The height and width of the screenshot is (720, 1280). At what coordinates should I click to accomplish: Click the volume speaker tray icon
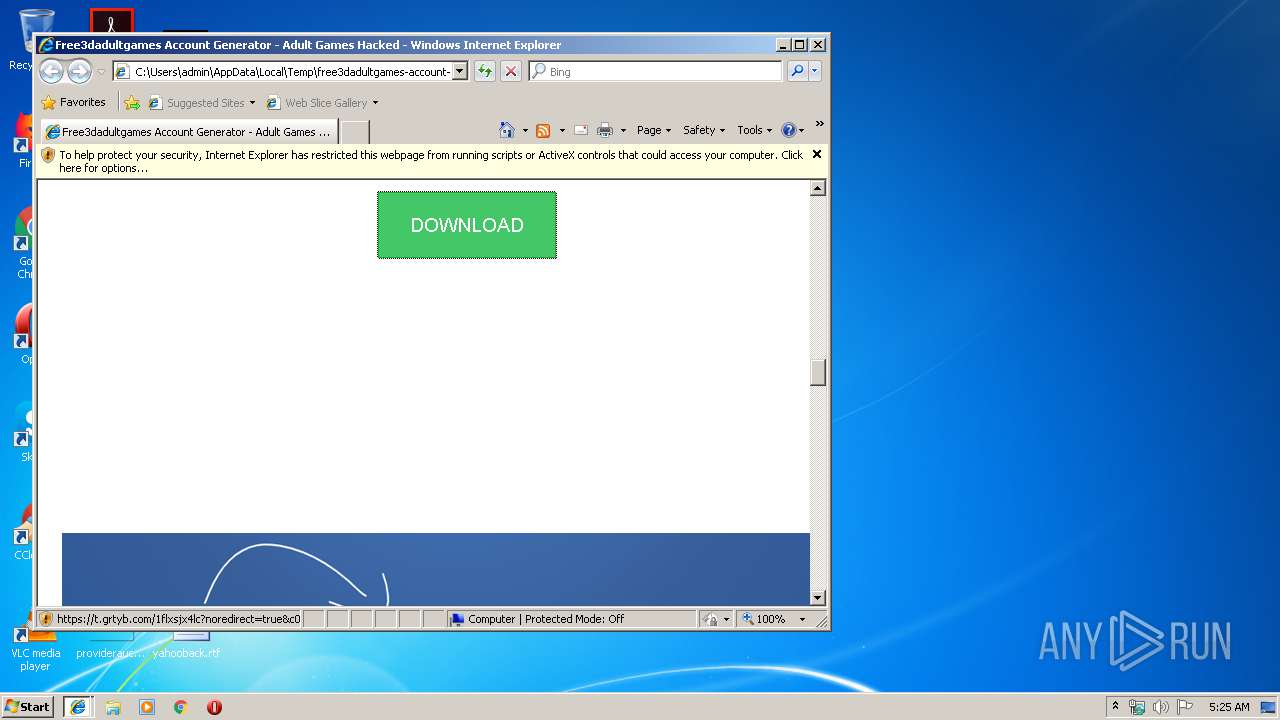1161,707
